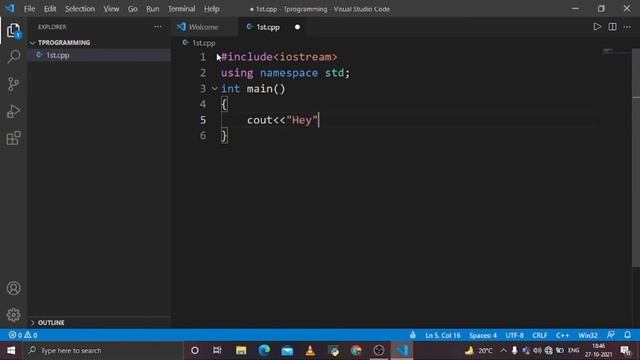This screenshot has width=640, height=360.
Task: Open the Explorer view in activity bar
Action: [13, 31]
